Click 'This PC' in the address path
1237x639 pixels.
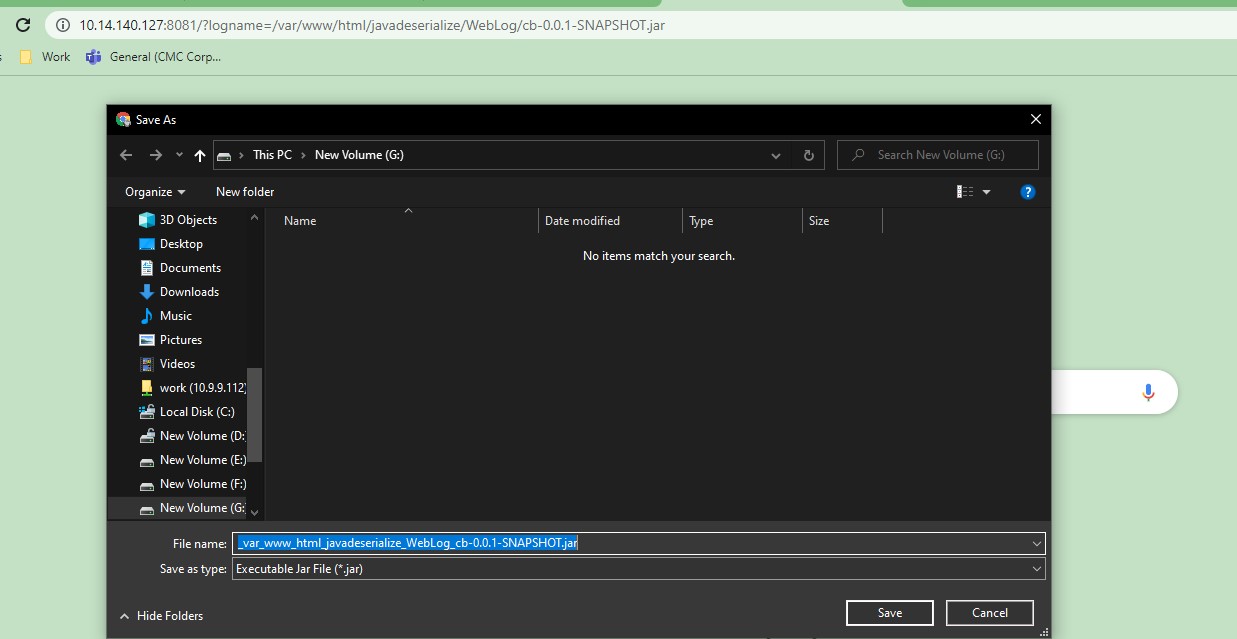(x=272, y=155)
